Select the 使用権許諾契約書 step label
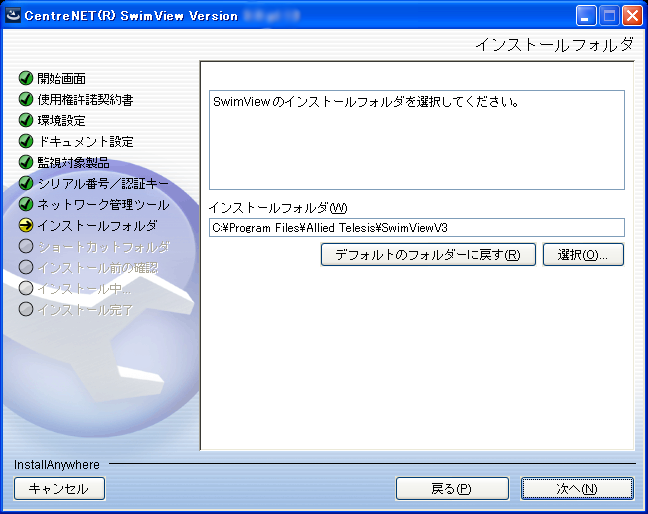 point(86,100)
